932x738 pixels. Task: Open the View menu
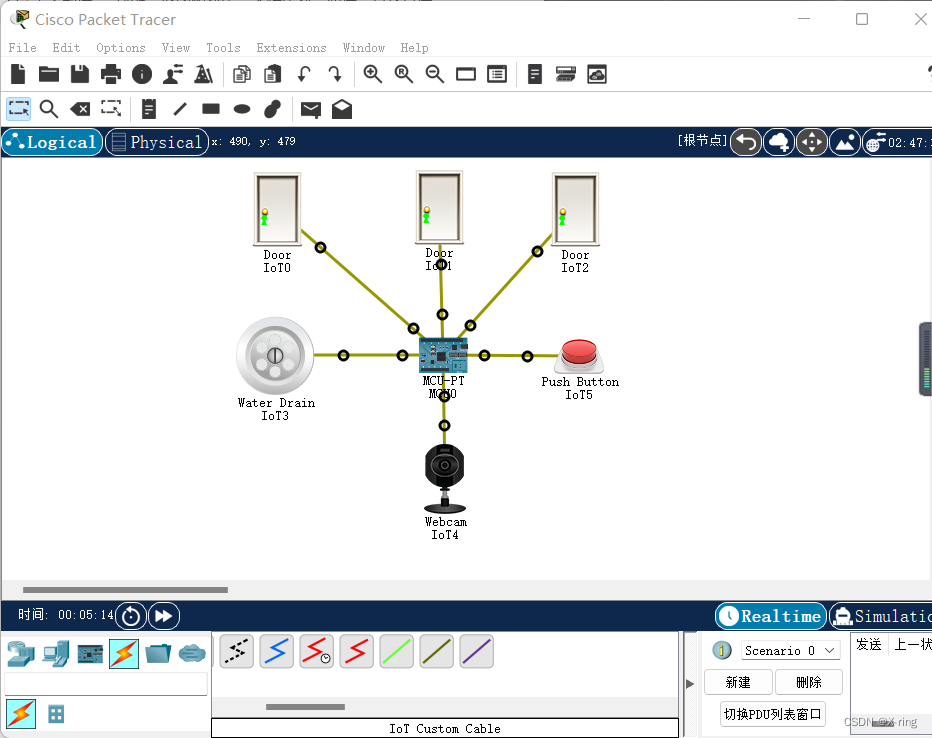176,48
